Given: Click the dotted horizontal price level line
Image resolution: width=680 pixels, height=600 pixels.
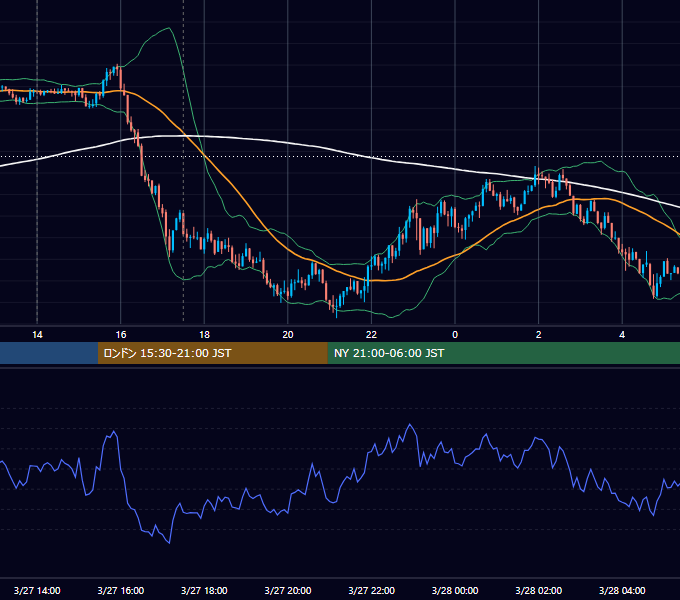Looking at the screenshot, I should pos(340,157).
